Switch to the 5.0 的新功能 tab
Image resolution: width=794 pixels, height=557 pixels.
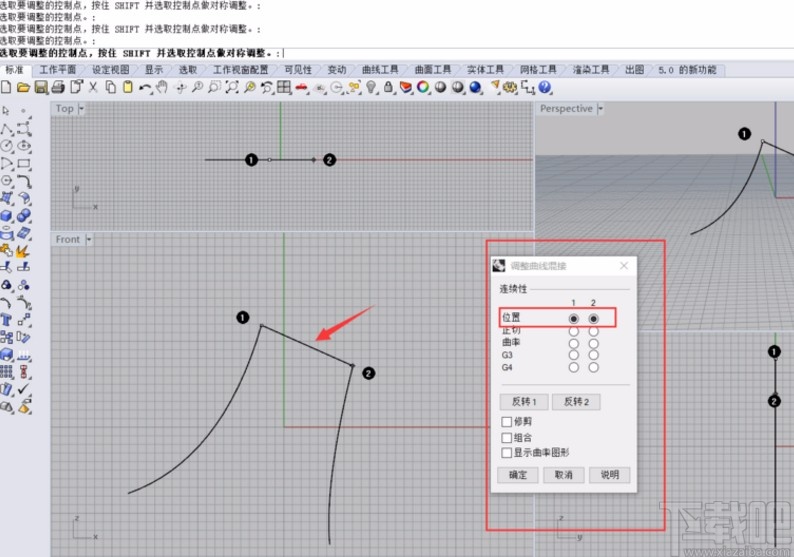687,70
